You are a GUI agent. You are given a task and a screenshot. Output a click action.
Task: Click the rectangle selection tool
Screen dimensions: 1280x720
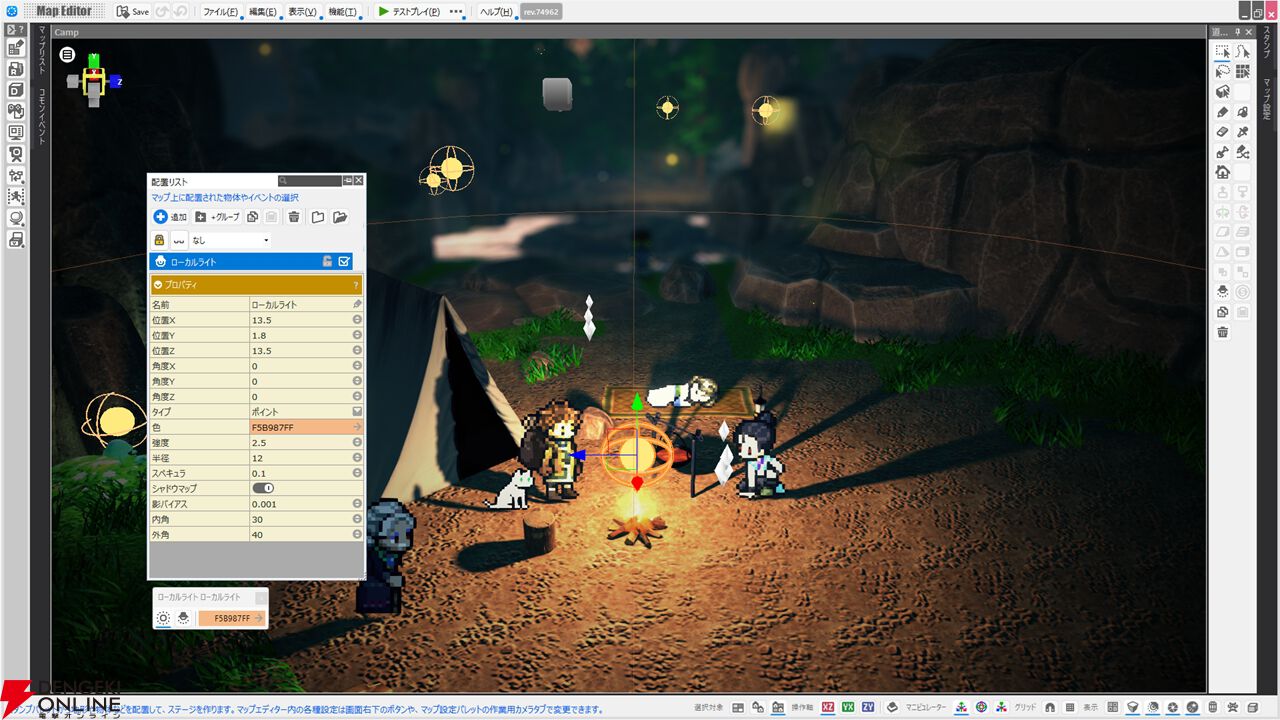(x=1222, y=51)
